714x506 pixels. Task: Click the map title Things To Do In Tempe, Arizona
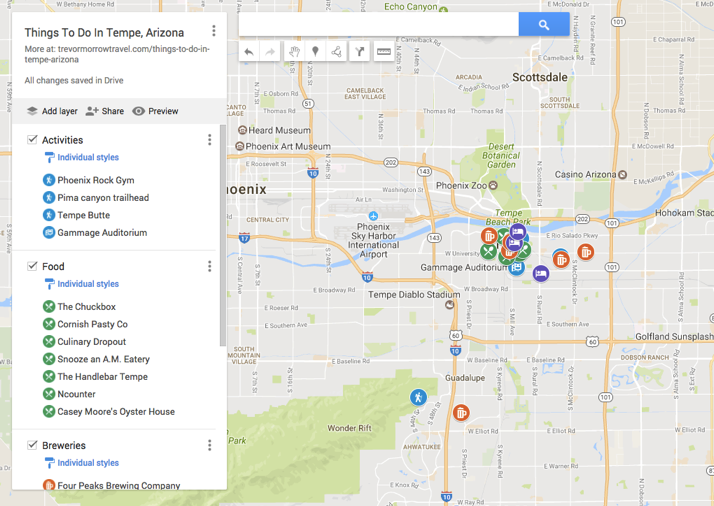point(104,33)
